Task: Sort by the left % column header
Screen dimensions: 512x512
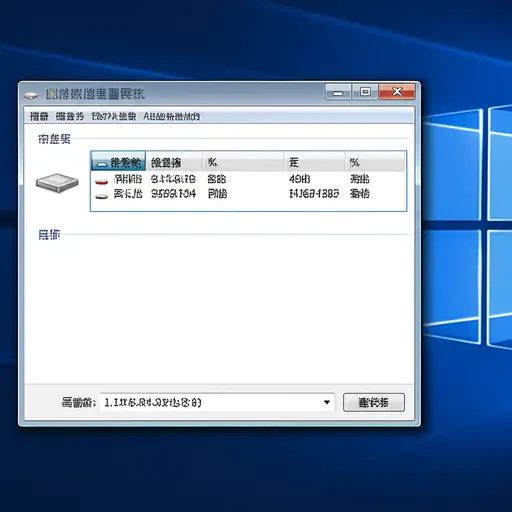Action: pos(243,161)
